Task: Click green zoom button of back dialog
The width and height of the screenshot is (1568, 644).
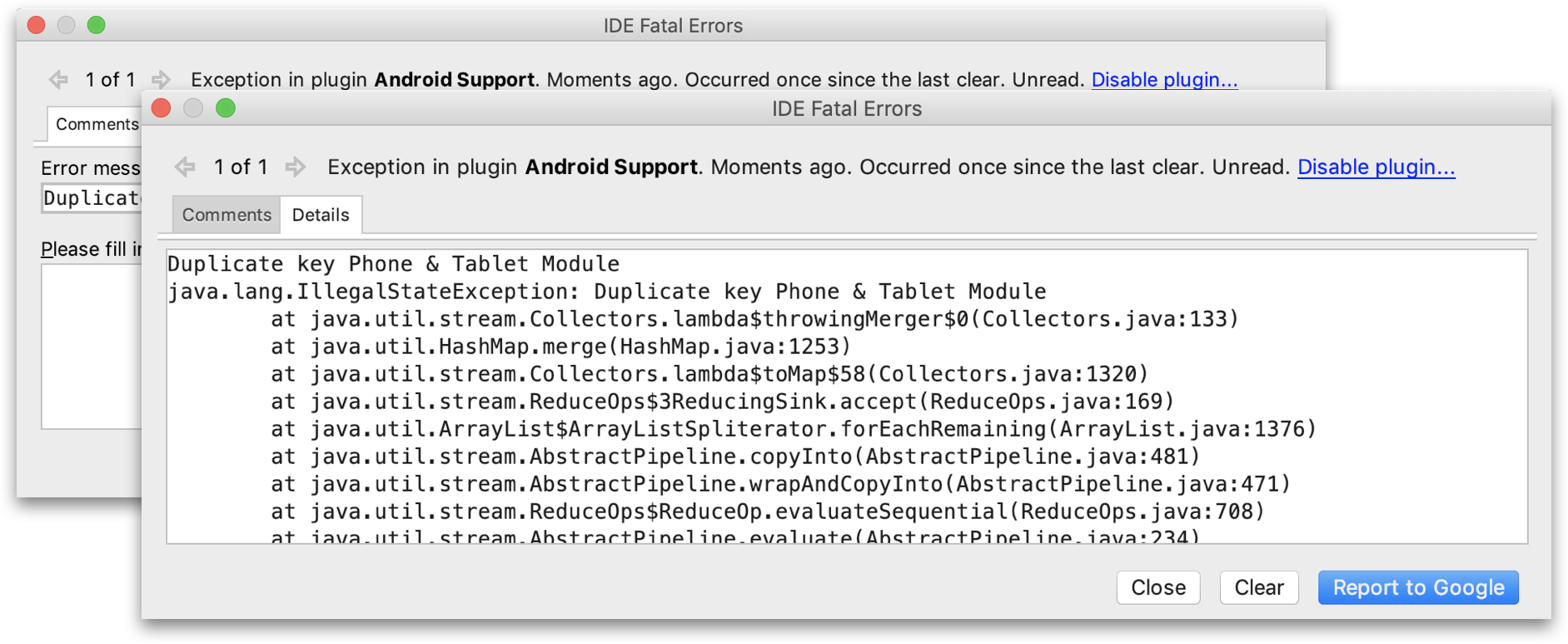Action: pos(97,25)
